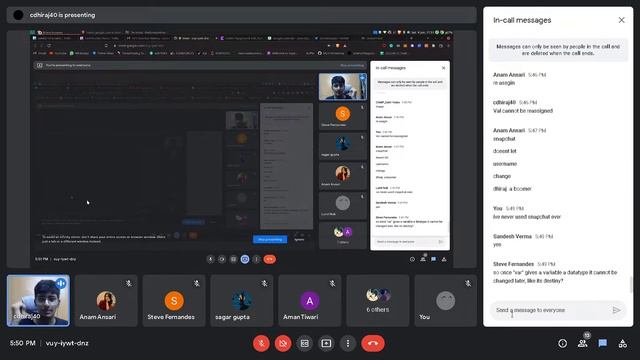
Task: Click the muted mic icon on Steve Fernandes tile
Action: tap(196, 283)
